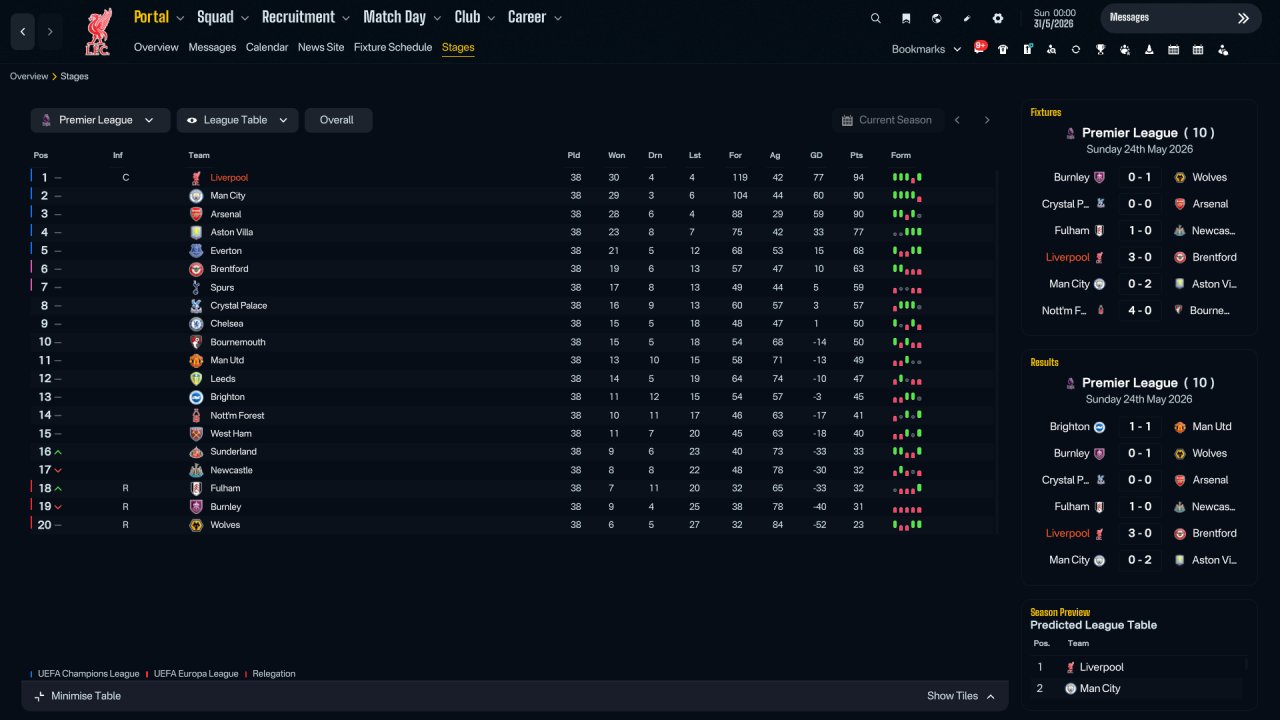1280x720 pixels.
Task: Click the trophy icon in shortcut bar
Action: pyautogui.click(x=1100, y=49)
